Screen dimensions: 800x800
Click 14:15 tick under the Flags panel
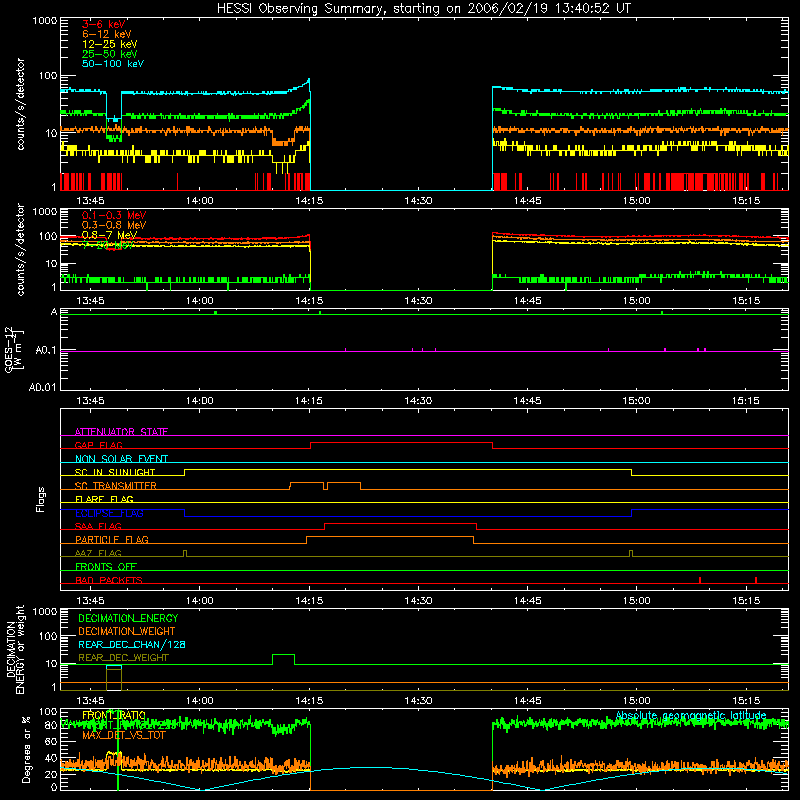[309, 601]
